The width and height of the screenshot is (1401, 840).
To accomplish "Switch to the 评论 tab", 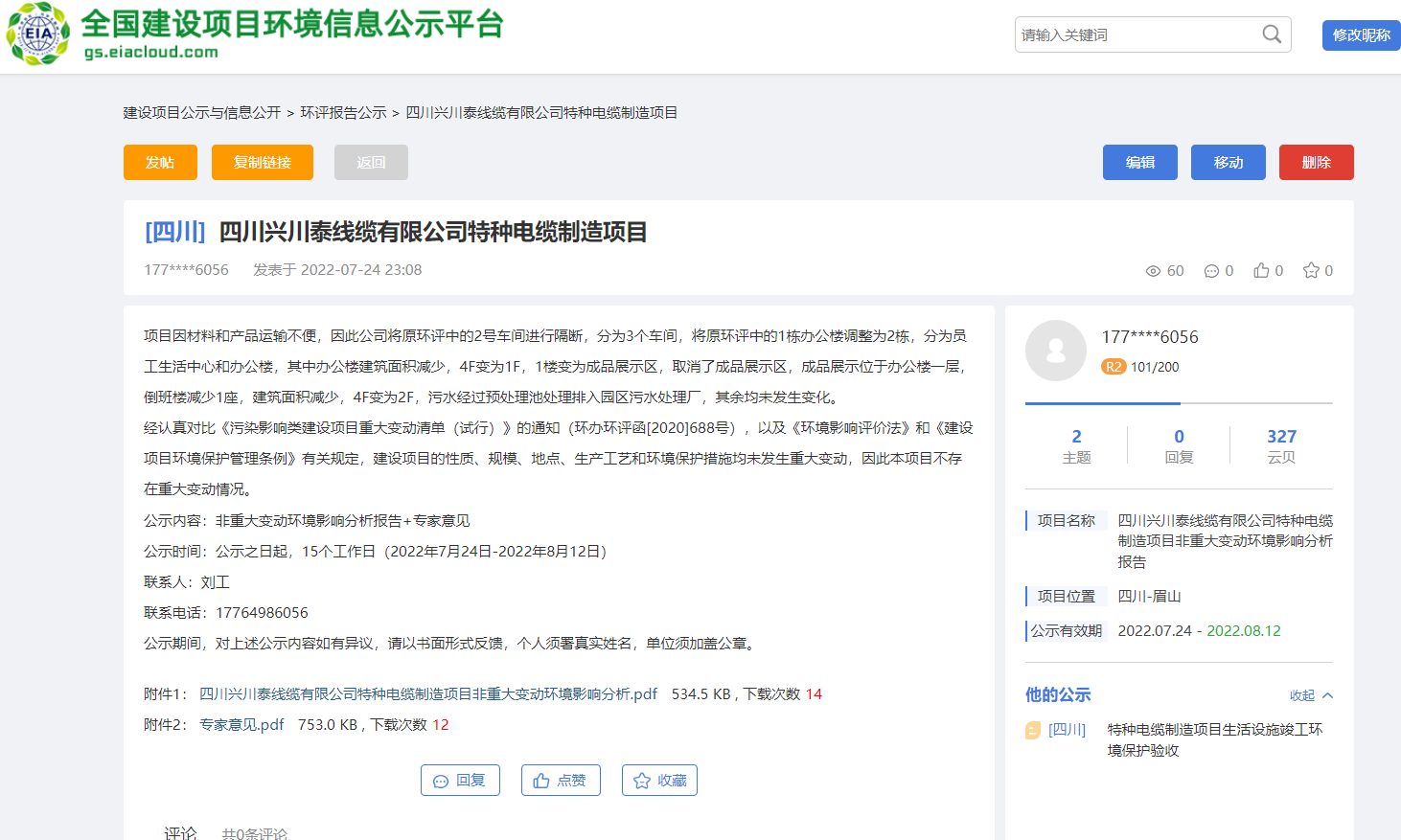I will click(180, 833).
